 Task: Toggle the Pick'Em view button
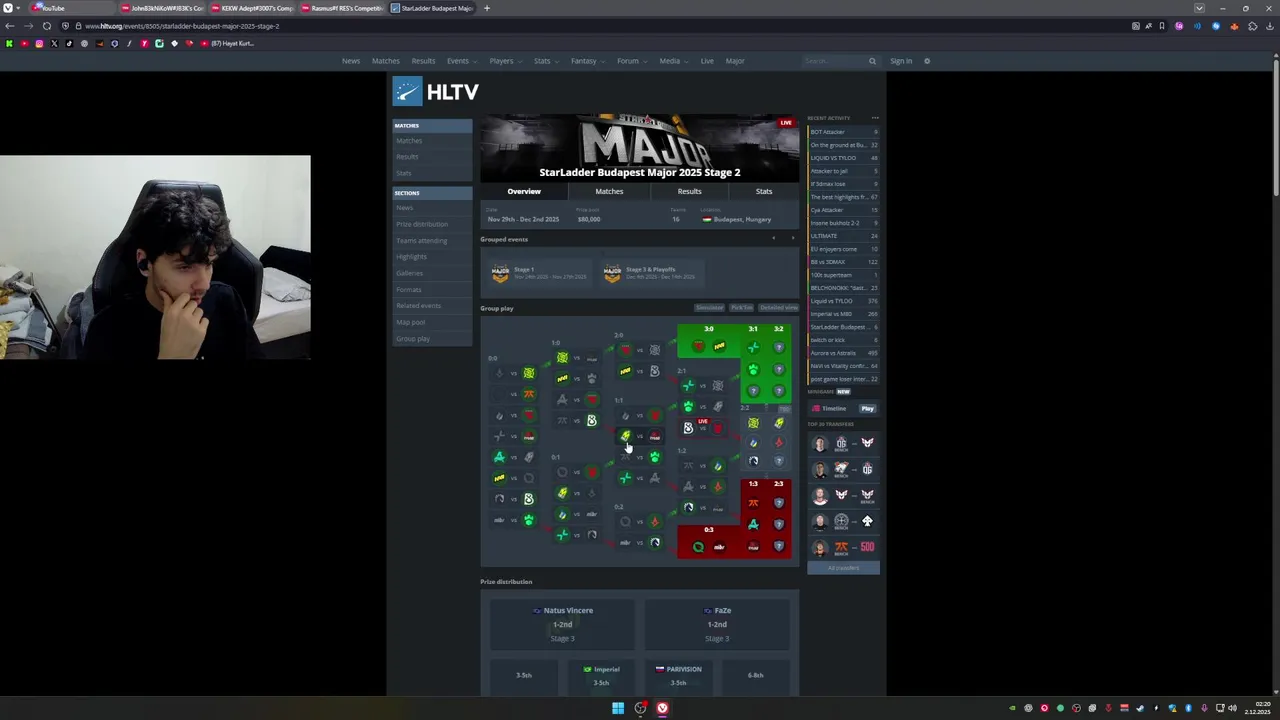click(x=741, y=308)
